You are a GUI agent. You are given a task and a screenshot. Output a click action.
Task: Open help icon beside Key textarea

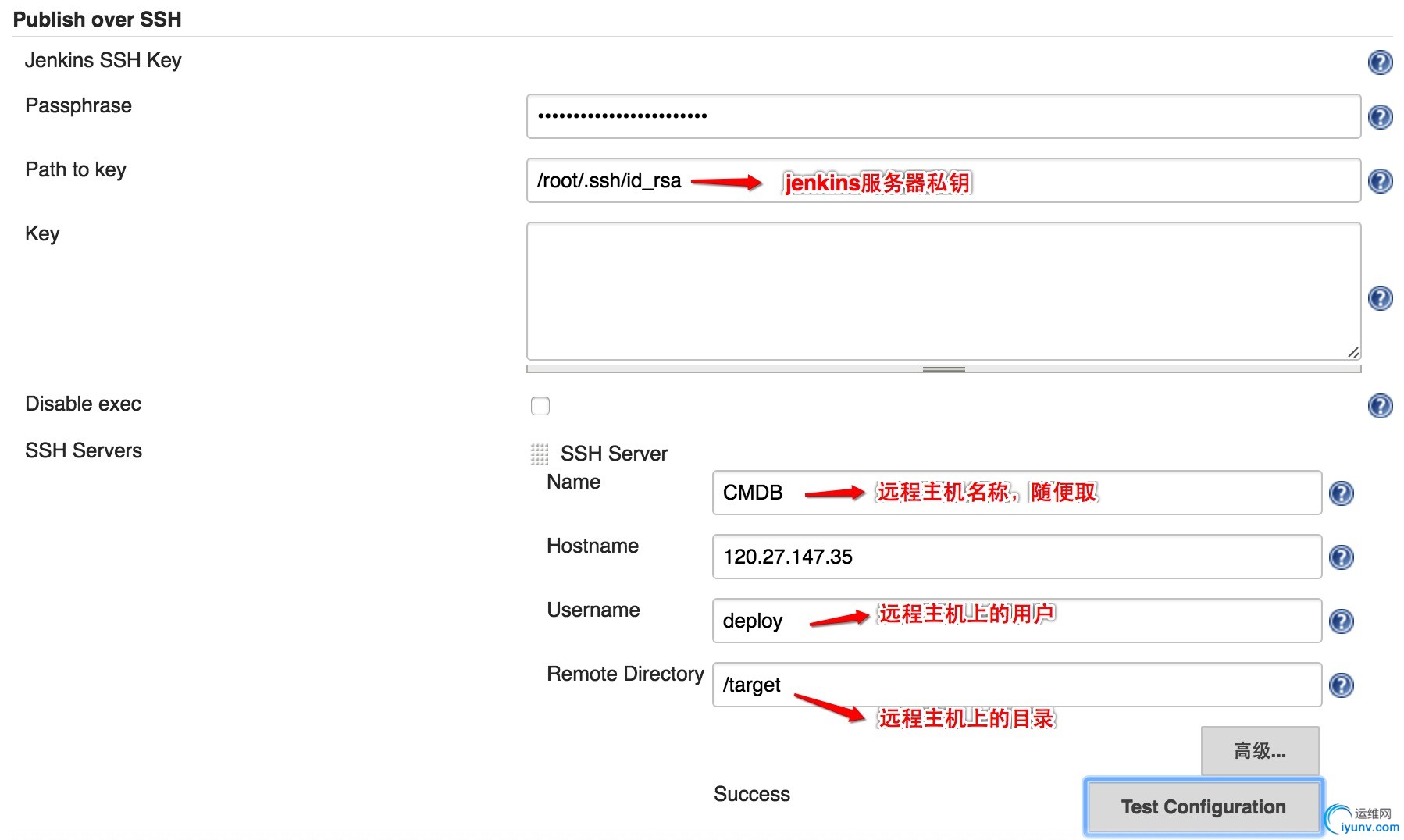[1380, 298]
